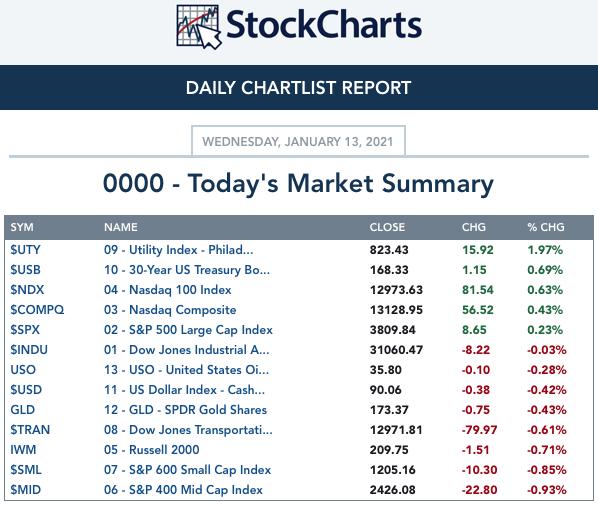This screenshot has height=505, width=598.
Task: Open the $USD symbol link
Action: [x=26, y=390]
